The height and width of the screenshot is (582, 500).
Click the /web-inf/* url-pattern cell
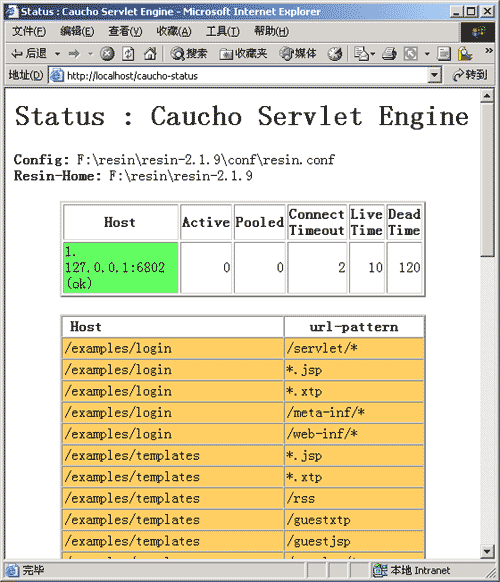pos(354,434)
